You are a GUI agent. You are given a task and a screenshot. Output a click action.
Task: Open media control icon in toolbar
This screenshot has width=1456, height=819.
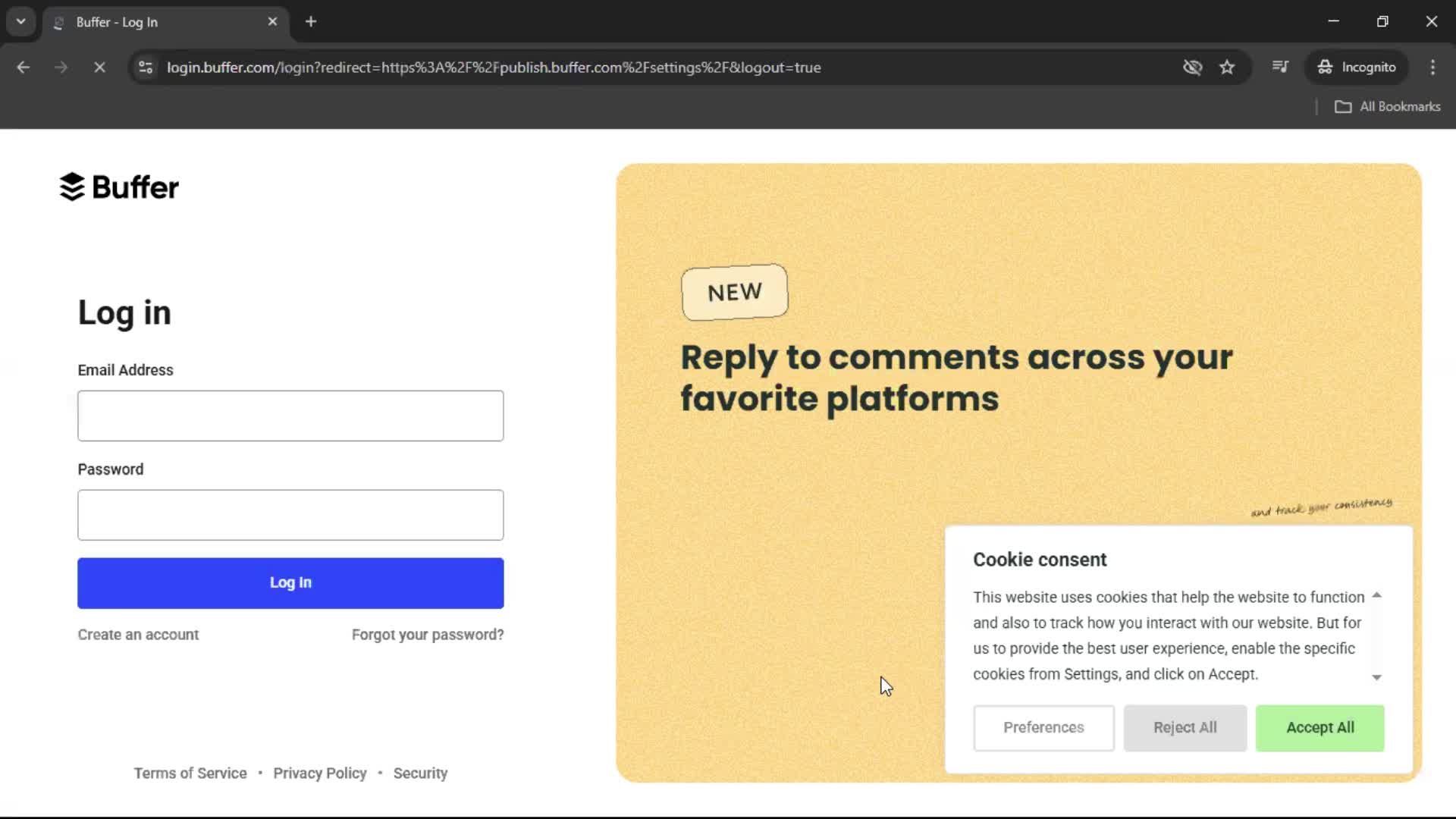point(1280,67)
